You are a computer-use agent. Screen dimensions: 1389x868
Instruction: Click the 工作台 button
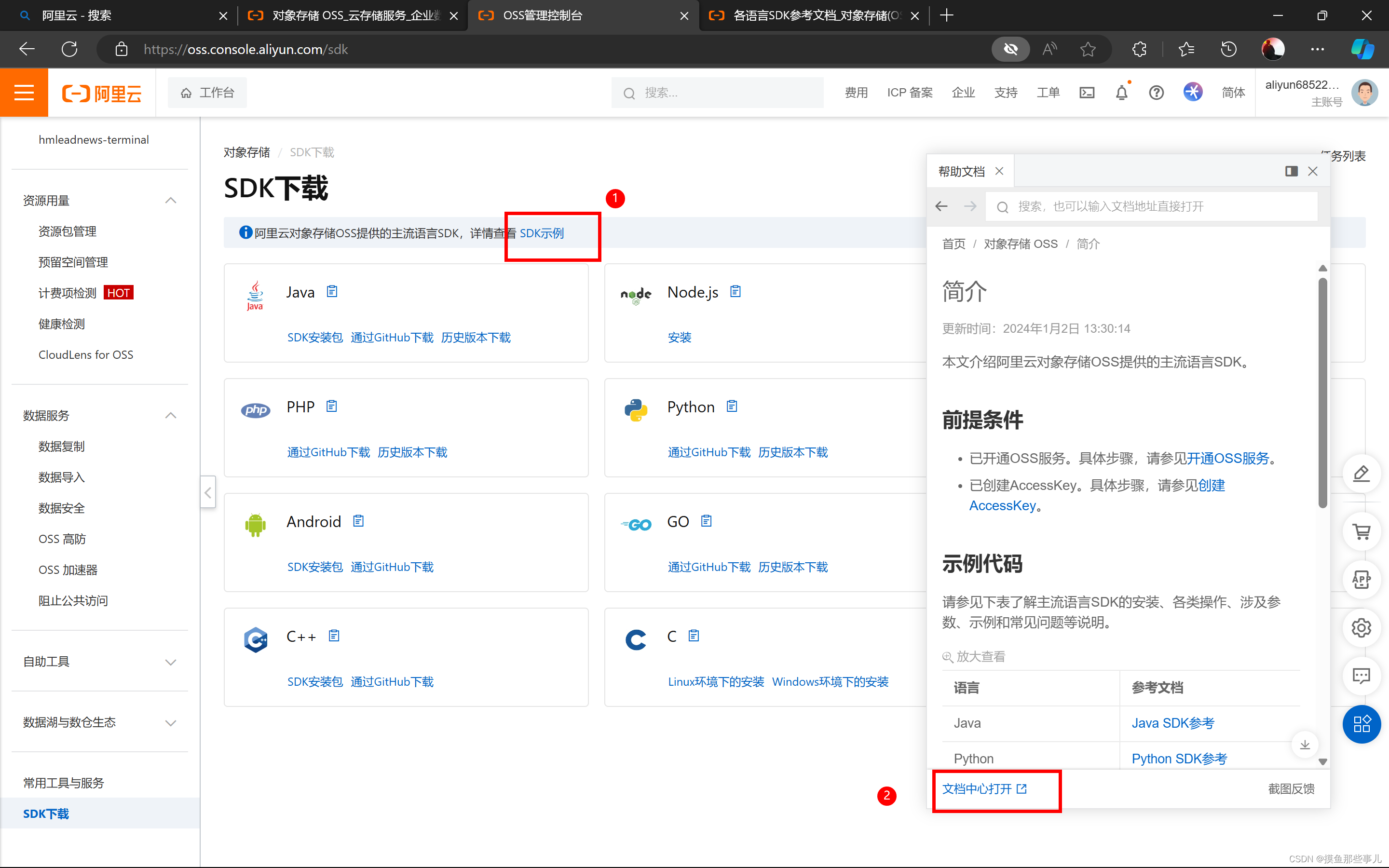tap(207, 93)
